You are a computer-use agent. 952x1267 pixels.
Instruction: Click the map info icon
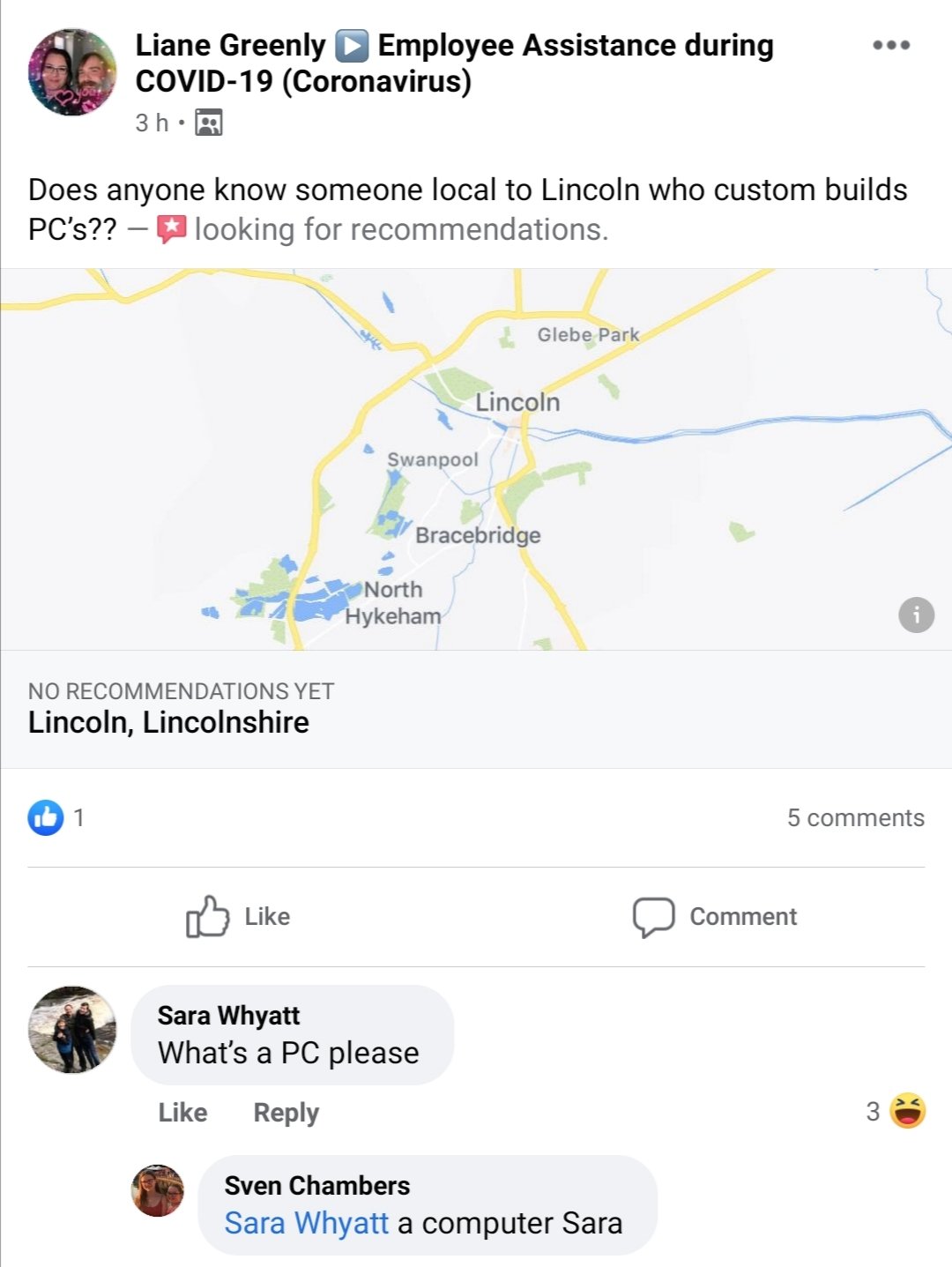(x=916, y=615)
